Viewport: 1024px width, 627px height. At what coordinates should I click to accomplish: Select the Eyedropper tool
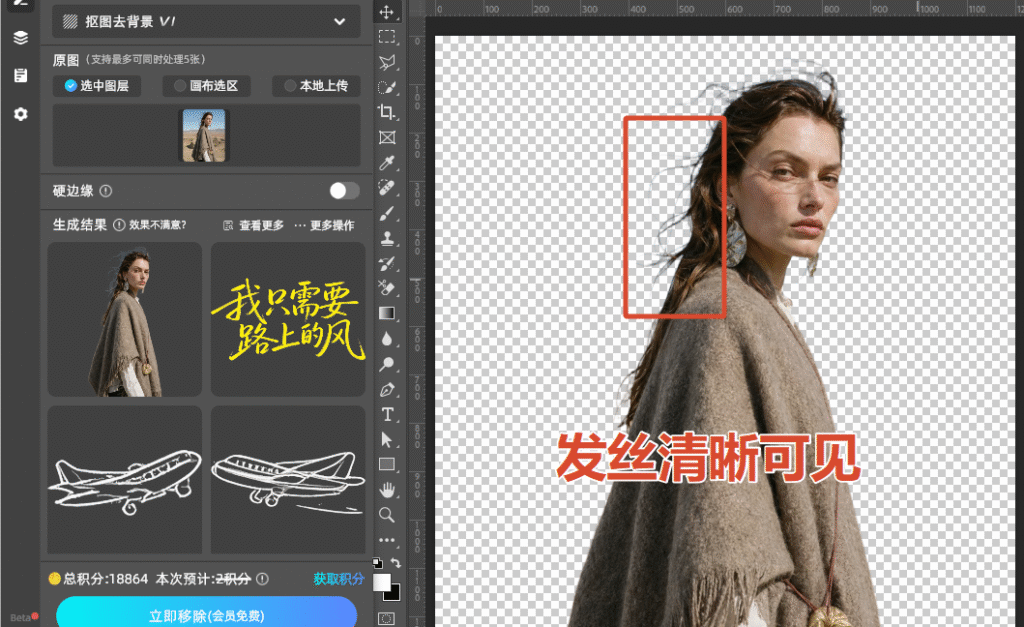pyautogui.click(x=387, y=163)
